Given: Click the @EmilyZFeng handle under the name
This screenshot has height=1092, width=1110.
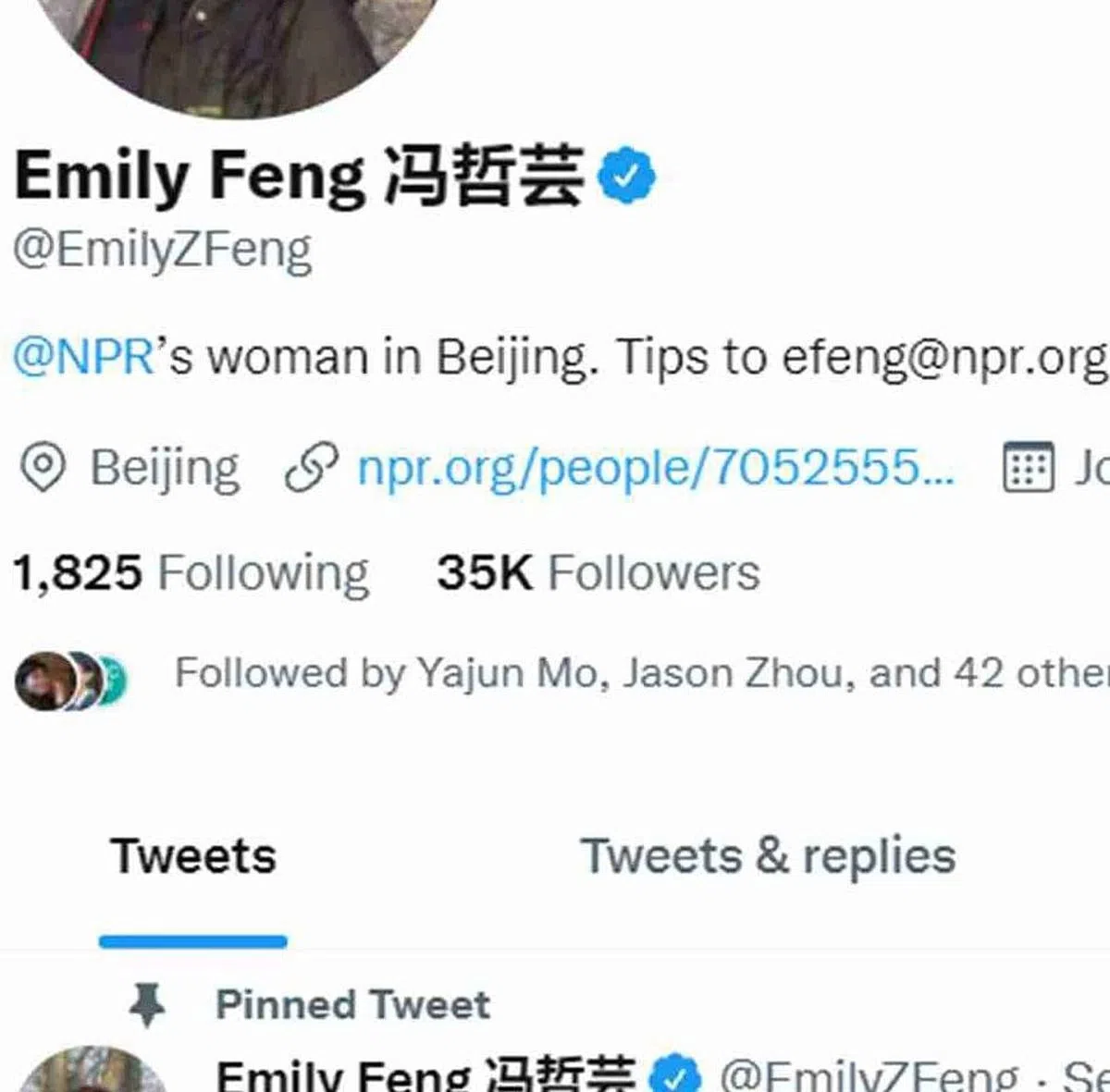Looking at the screenshot, I should click(163, 251).
